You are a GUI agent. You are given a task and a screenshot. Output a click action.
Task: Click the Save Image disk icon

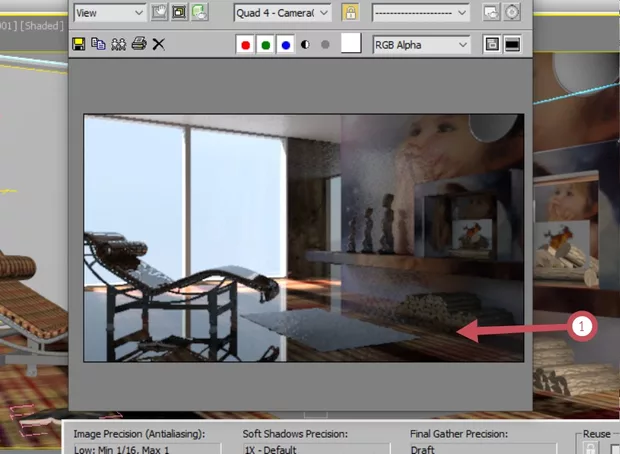pyautogui.click(x=79, y=45)
